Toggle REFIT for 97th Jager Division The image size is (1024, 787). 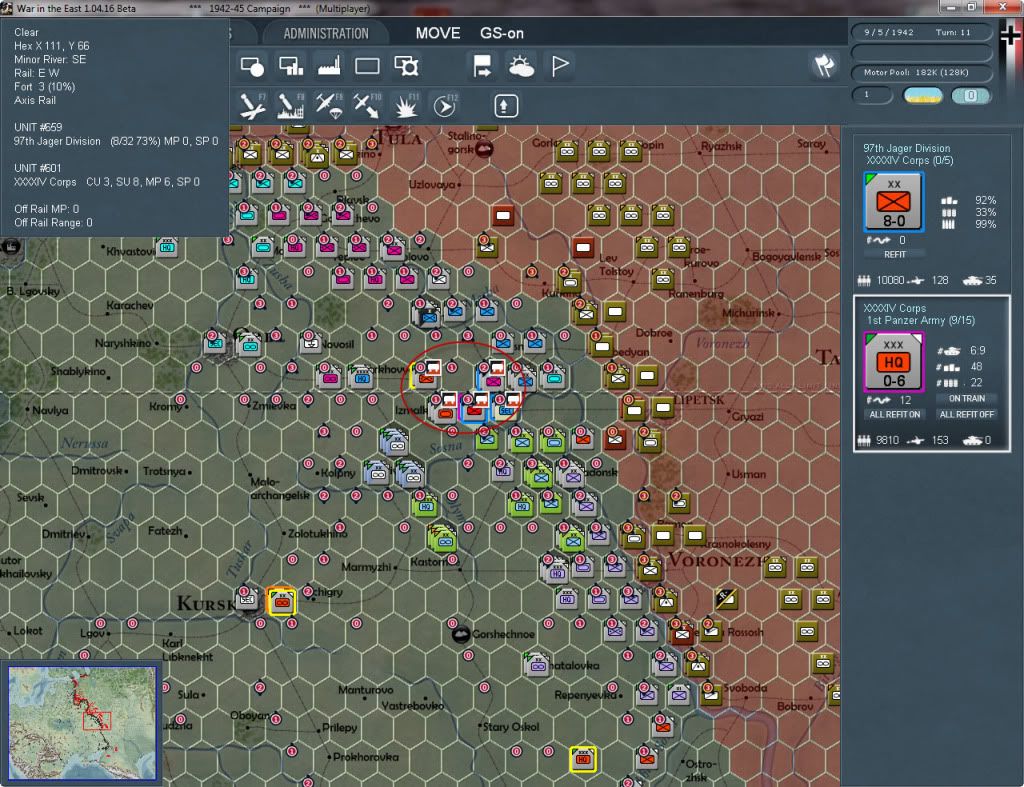tap(894, 255)
